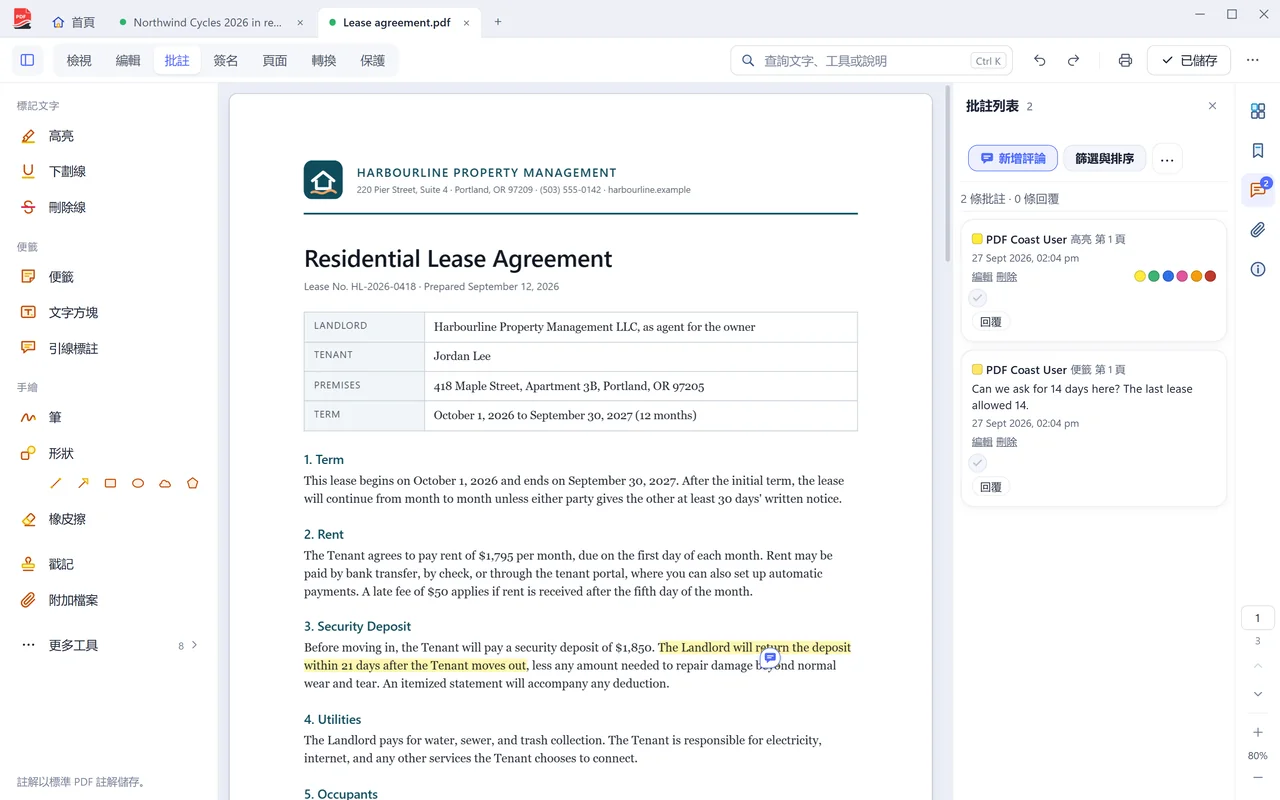Toggle the left sidebar panel button

point(27,61)
